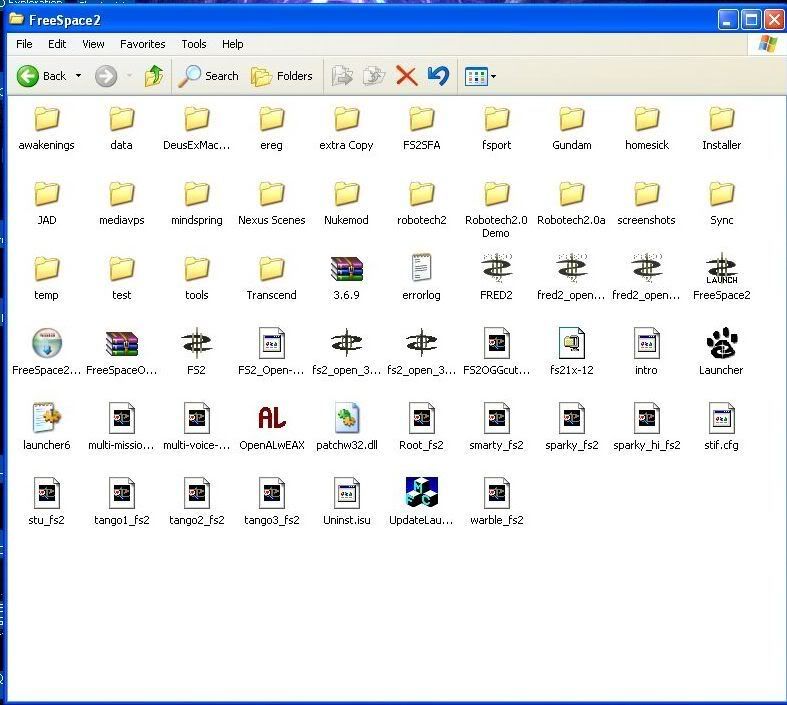Go up one folder level
The width and height of the screenshot is (787, 705).
pyautogui.click(x=154, y=76)
